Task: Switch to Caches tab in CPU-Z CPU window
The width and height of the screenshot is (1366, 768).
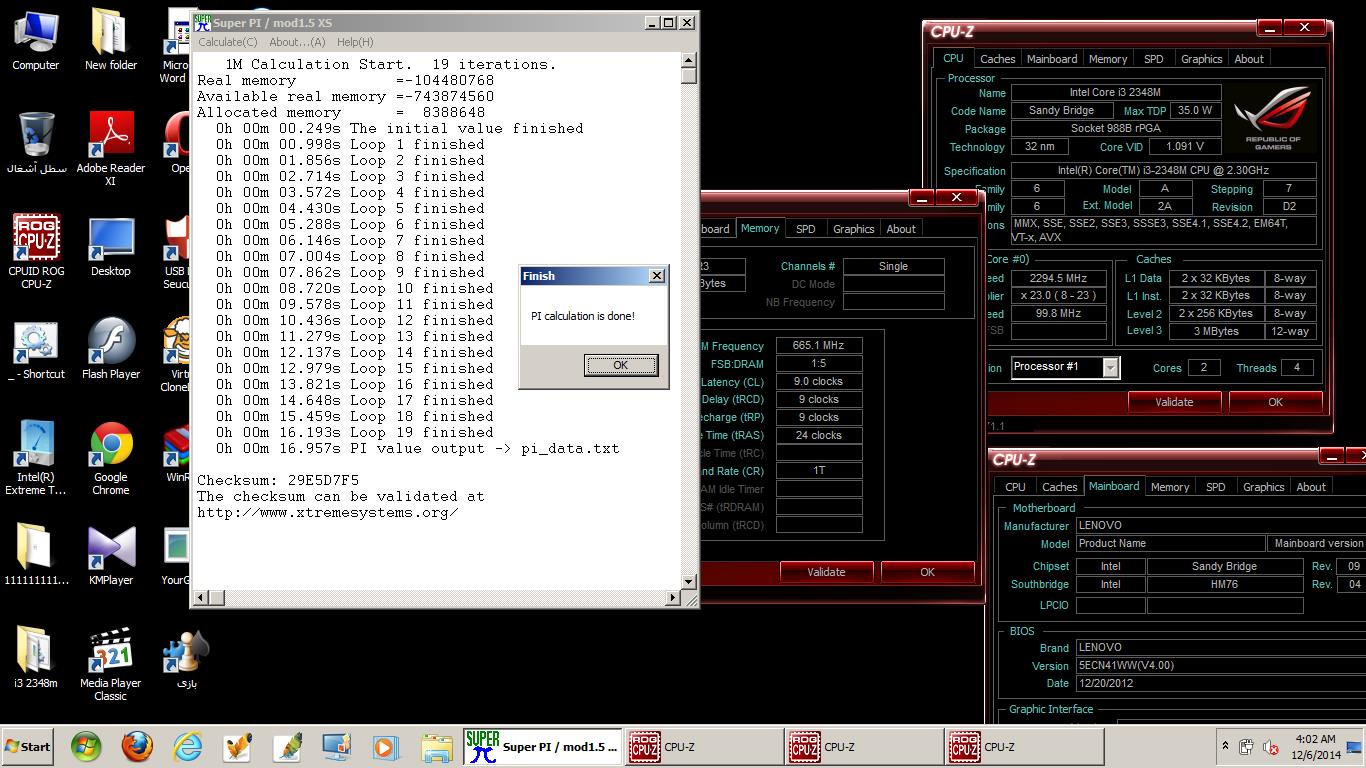Action: [x=997, y=59]
